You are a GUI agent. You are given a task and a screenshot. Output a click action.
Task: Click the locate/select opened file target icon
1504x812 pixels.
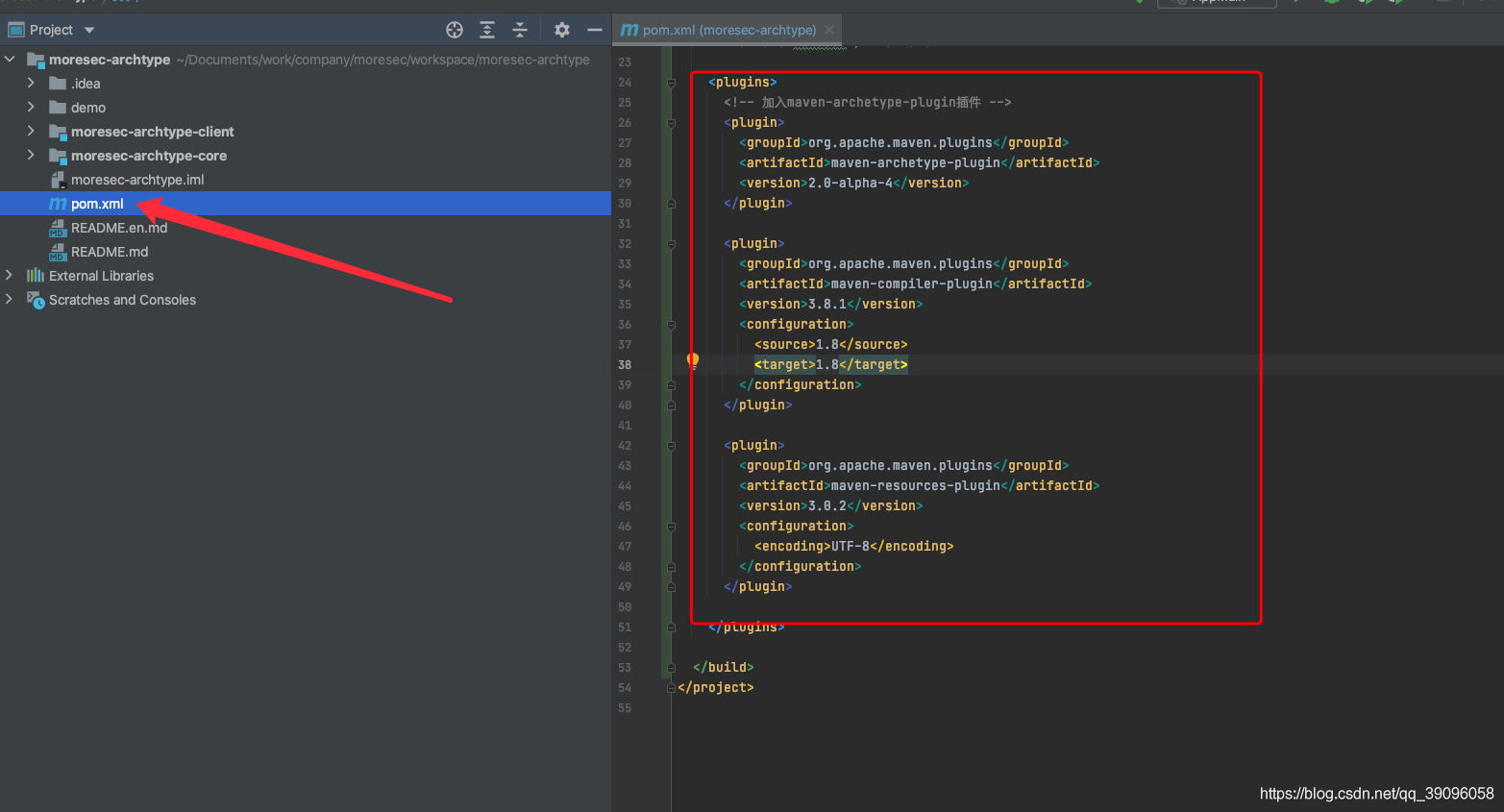click(455, 30)
